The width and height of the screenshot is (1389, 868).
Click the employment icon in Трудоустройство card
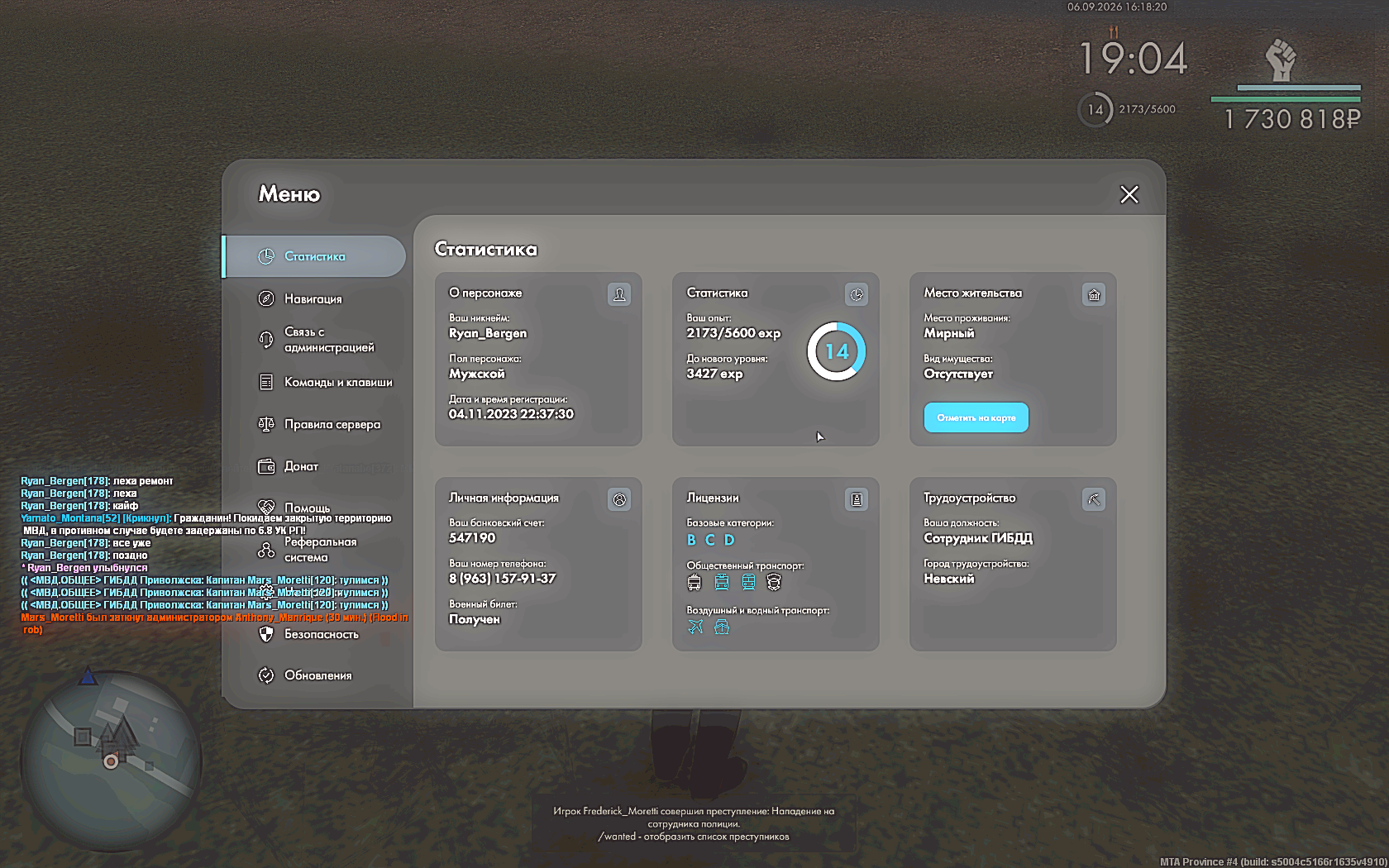[1094, 499]
